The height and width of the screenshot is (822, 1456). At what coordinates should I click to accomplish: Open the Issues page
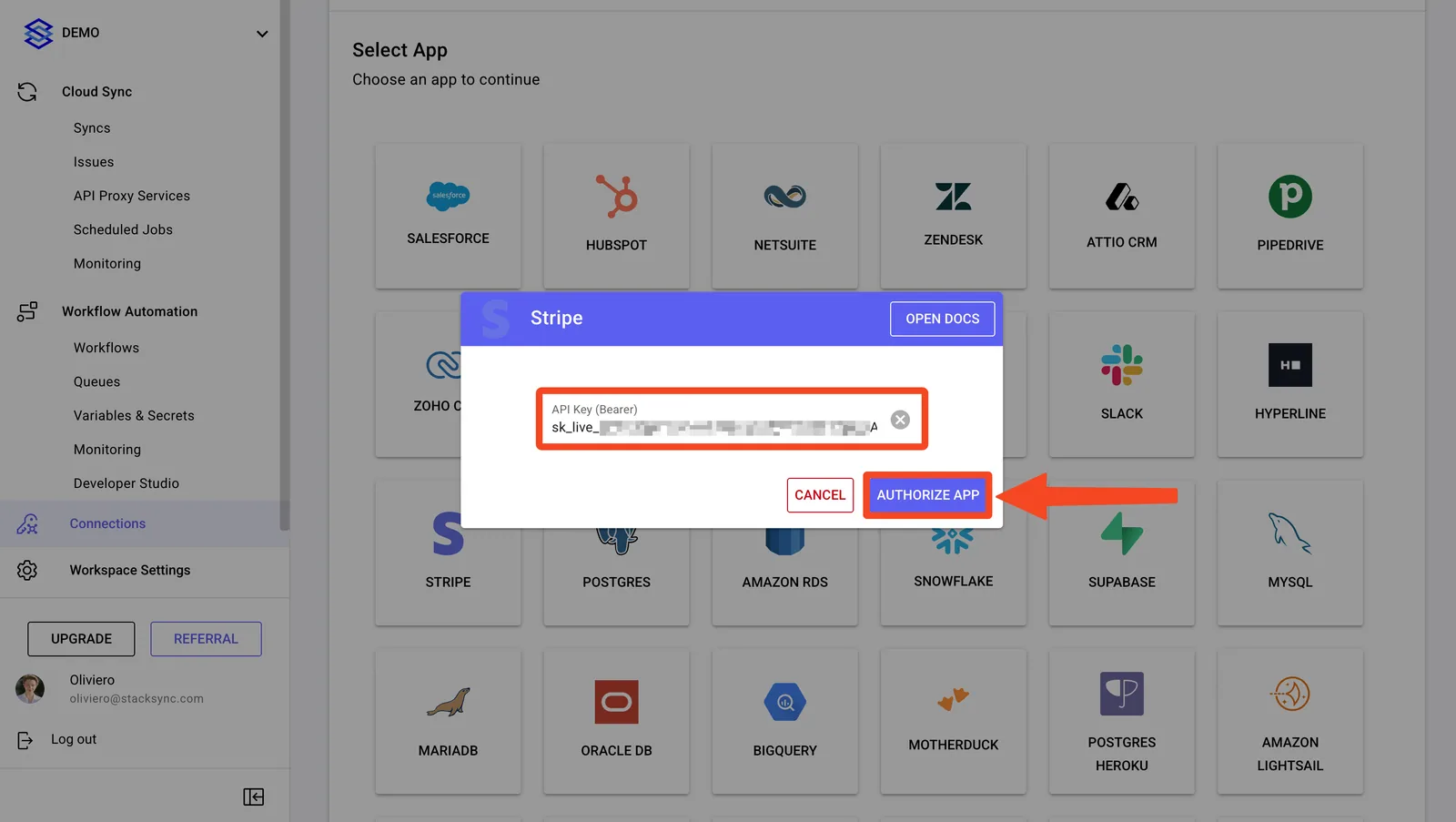[x=94, y=162]
